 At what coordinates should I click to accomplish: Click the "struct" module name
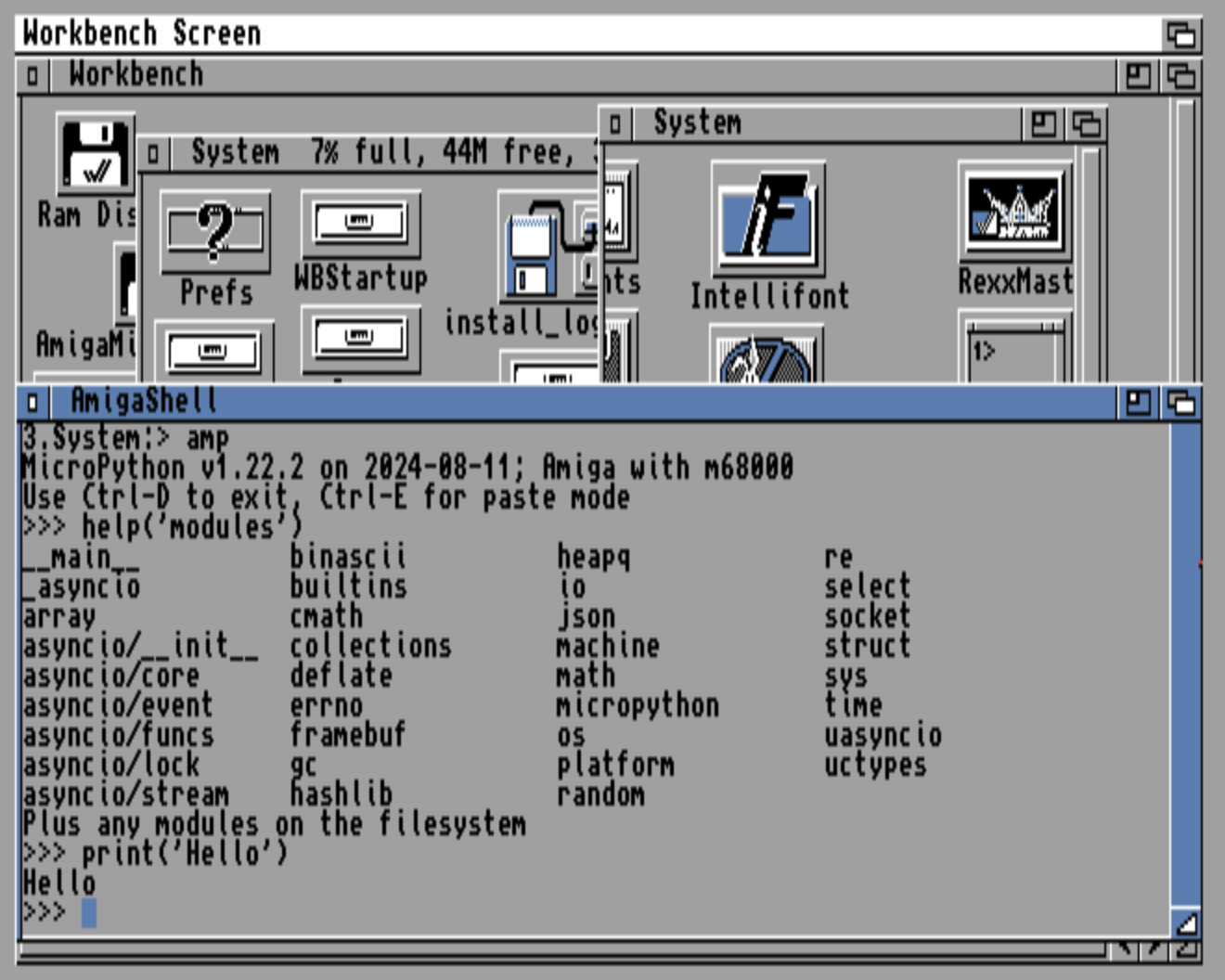(x=869, y=646)
